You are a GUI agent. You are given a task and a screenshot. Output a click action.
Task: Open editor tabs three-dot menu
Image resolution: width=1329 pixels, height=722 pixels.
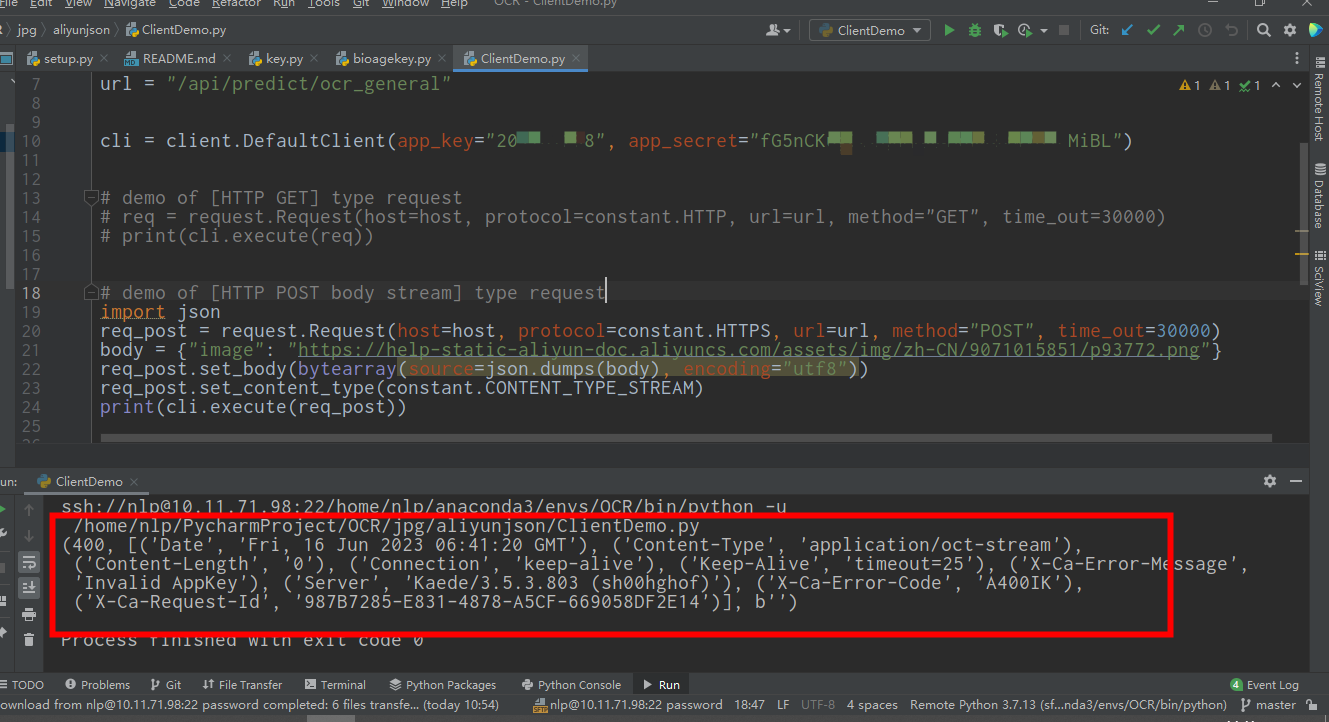point(1298,59)
